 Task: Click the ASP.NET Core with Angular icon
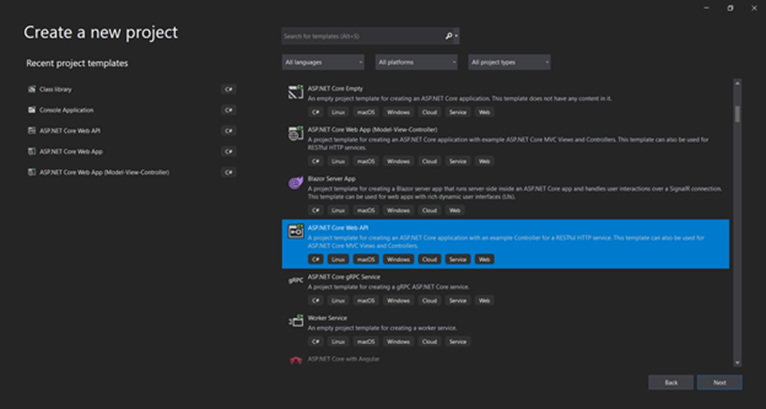coord(296,361)
